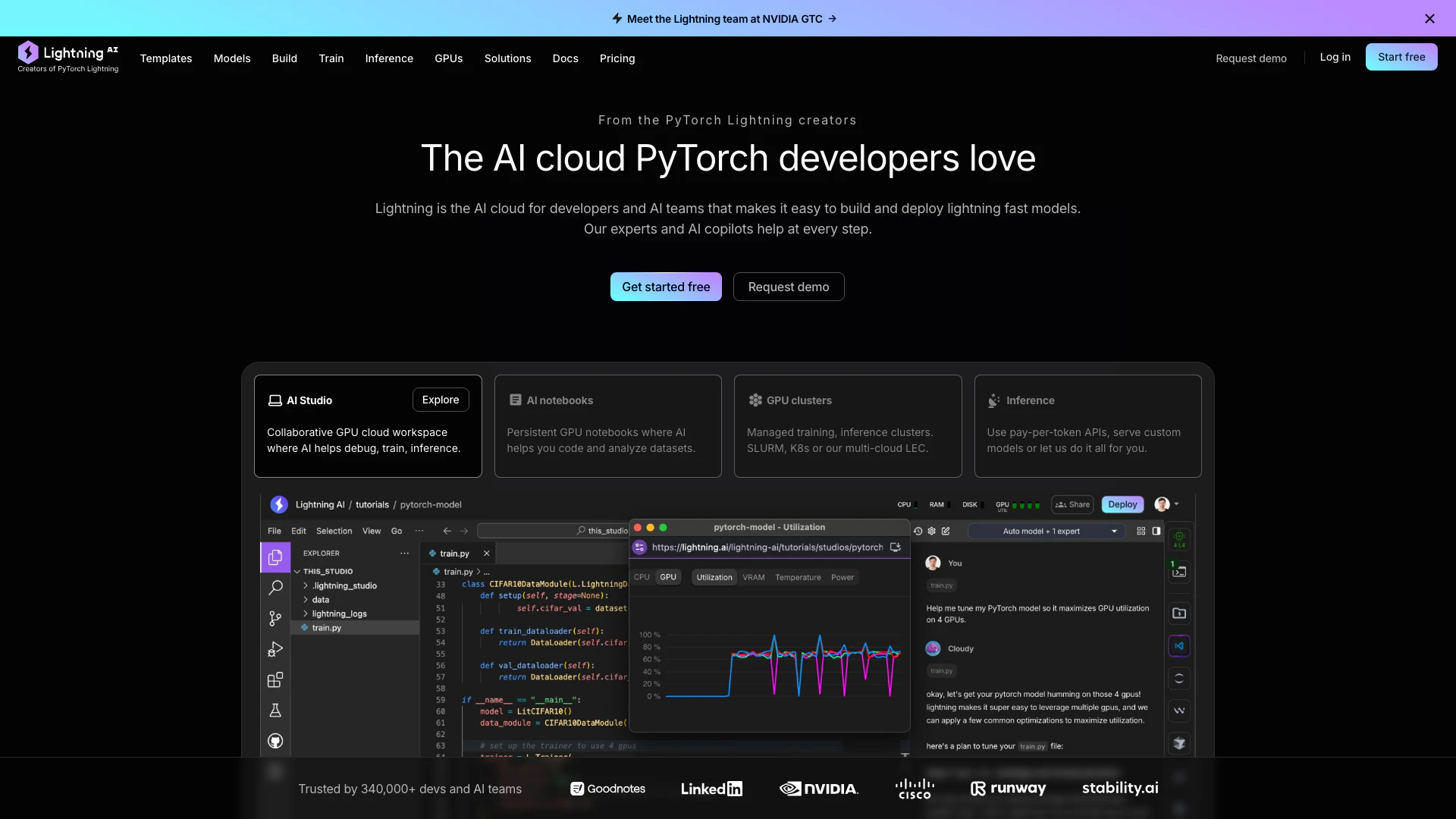Open the Selection menu
The width and height of the screenshot is (1456, 819).
334,532
